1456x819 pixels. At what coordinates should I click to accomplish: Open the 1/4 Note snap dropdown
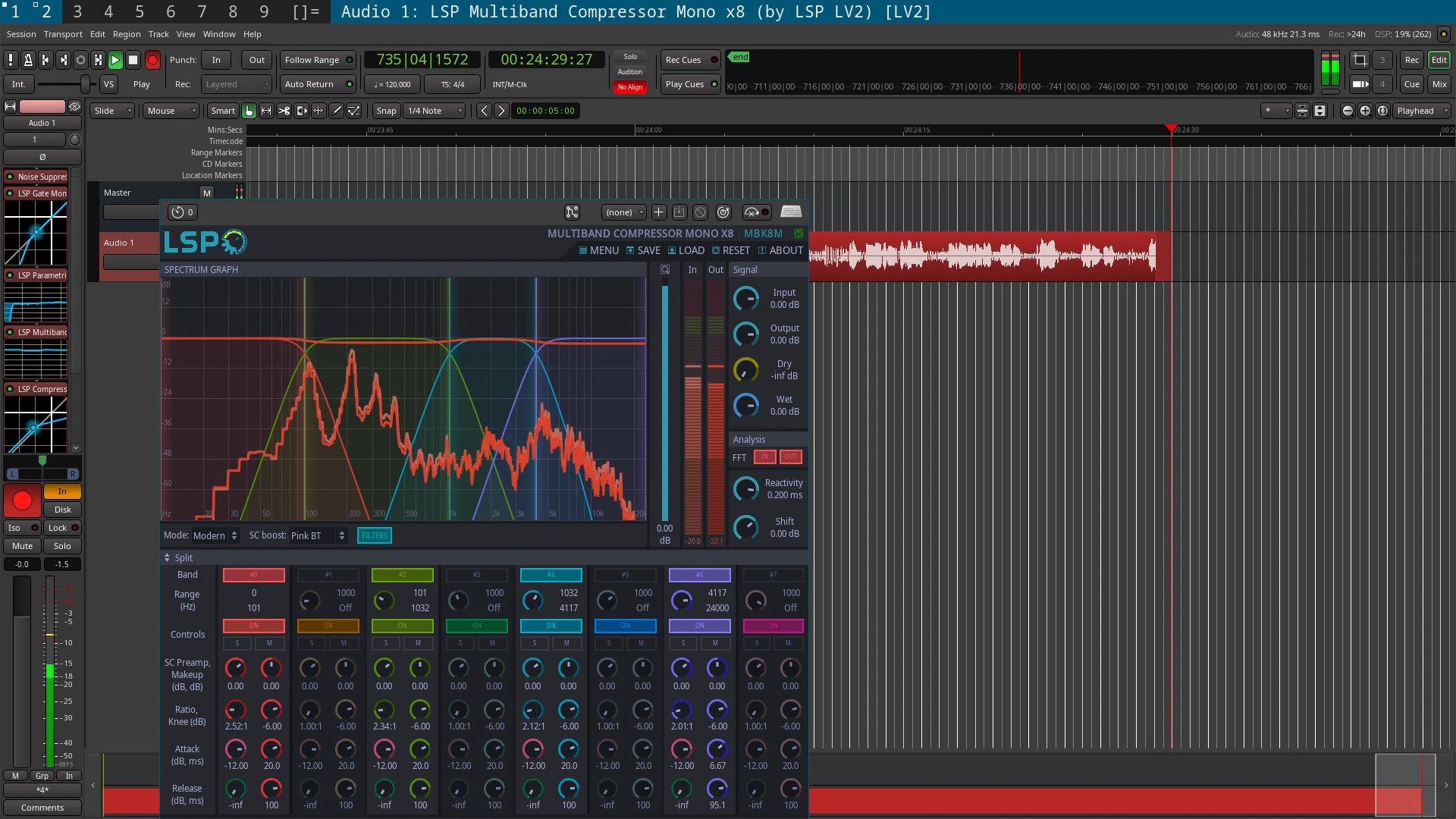click(435, 111)
